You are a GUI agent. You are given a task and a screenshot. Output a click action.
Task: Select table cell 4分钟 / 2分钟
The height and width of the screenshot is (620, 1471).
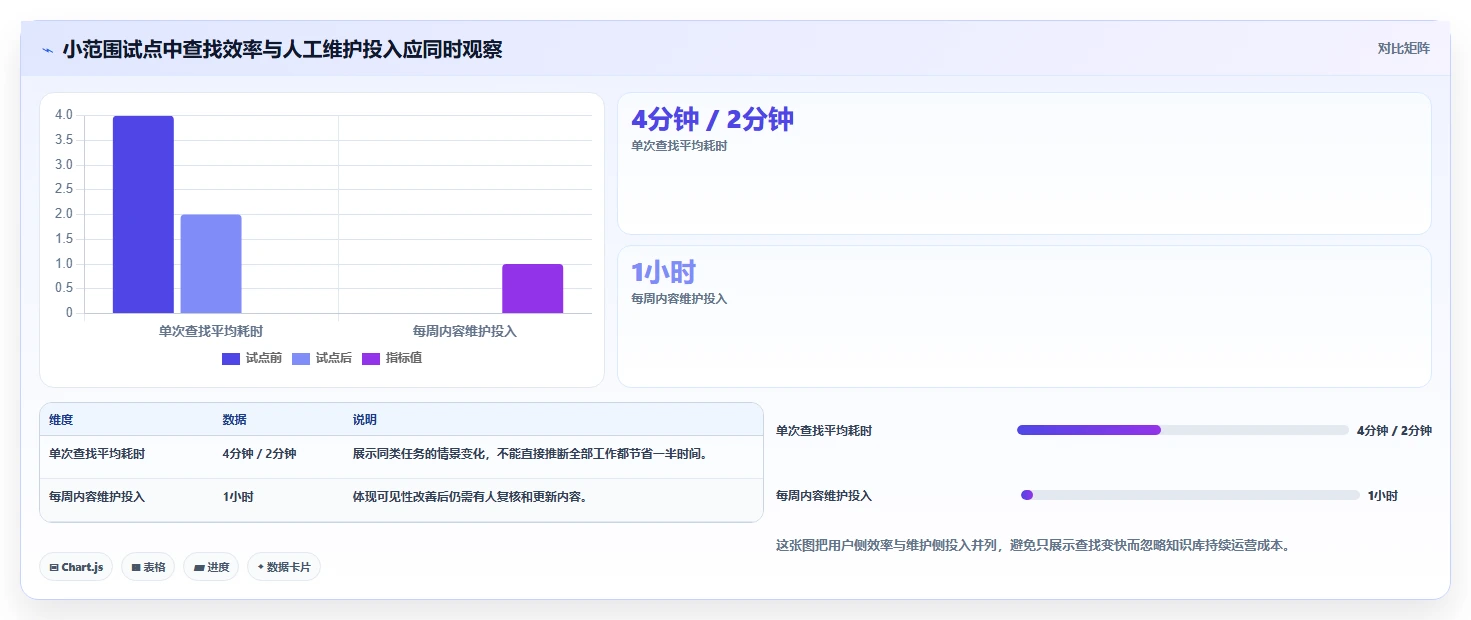coord(259,454)
